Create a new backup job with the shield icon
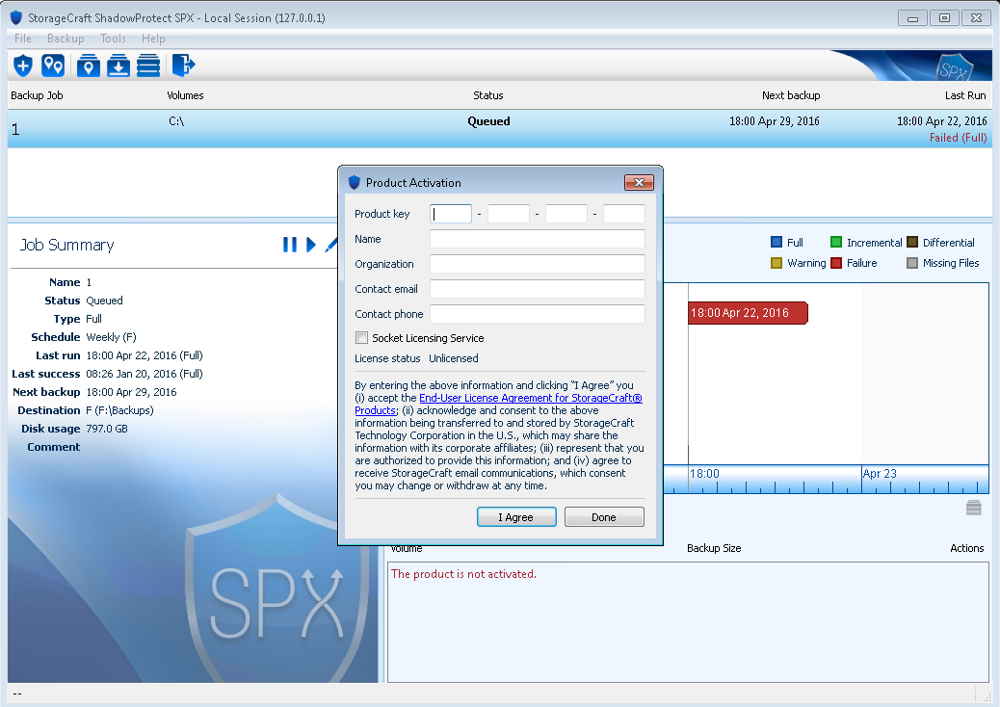Viewport: 1000px width, 707px height. [x=22, y=65]
